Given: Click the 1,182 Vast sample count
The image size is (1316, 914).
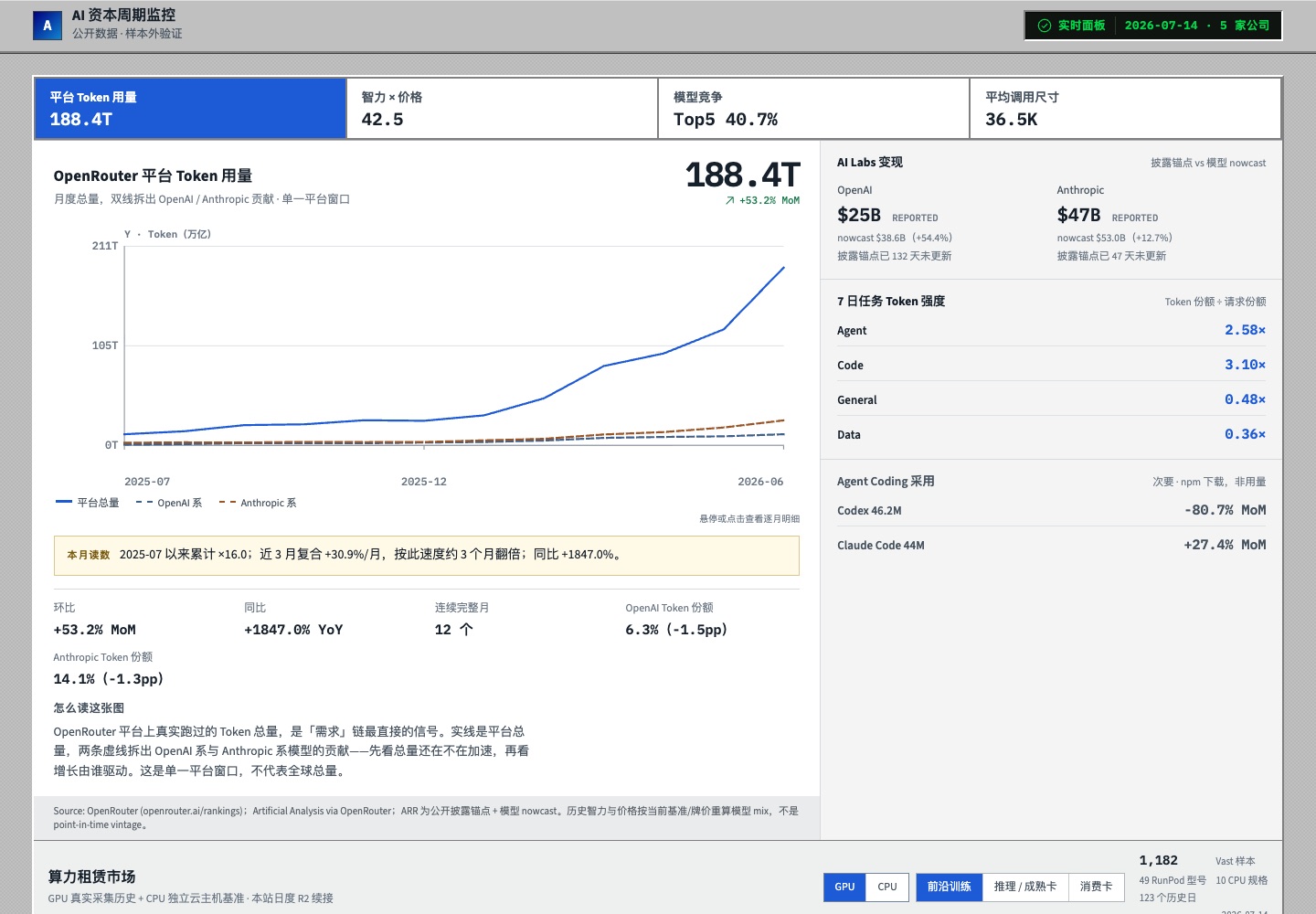Looking at the screenshot, I should (x=1158, y=860).
